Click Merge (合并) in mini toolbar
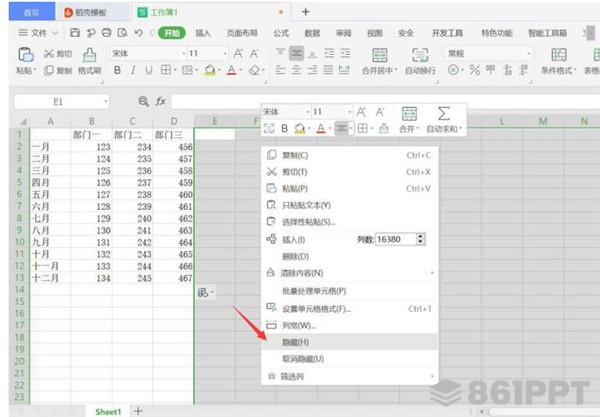Screen dimensions: 600x417 click(409, 119)
